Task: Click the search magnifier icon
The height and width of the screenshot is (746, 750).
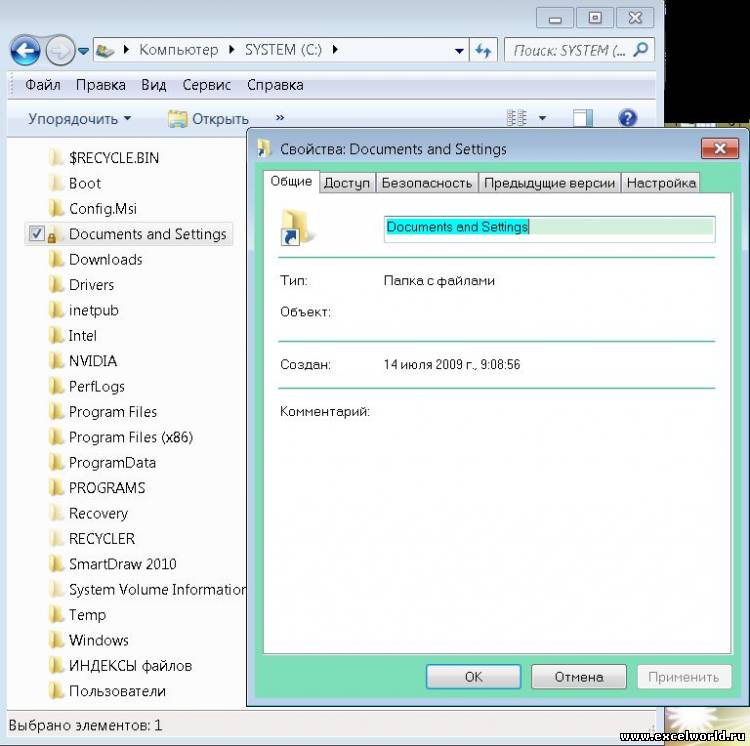Action: point(640,49)
